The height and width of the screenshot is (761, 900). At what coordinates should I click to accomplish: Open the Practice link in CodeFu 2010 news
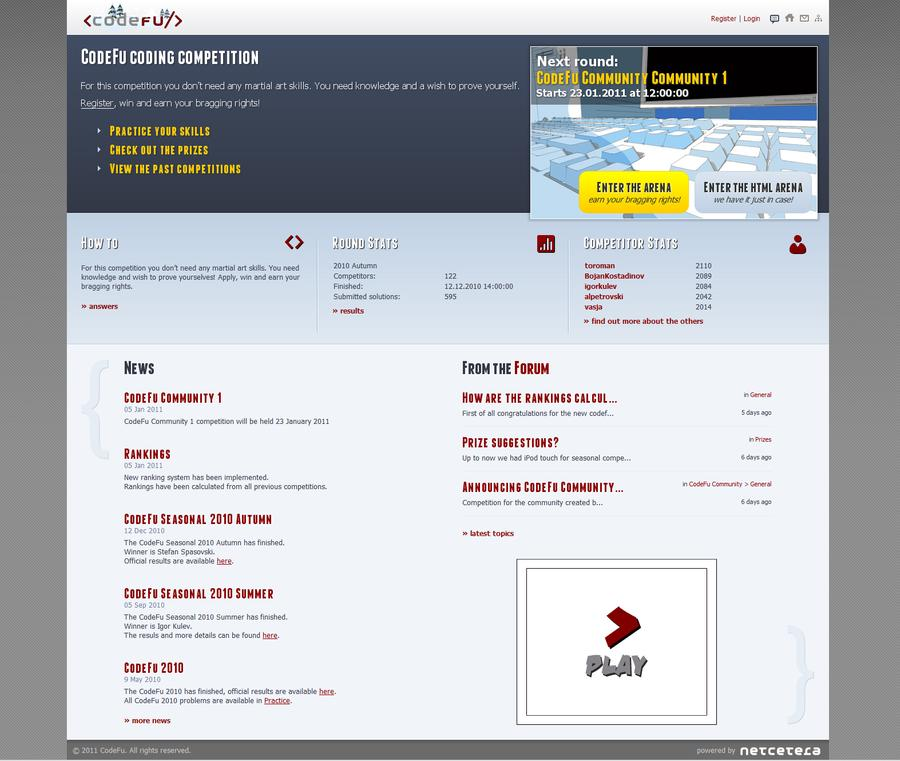pyautogui.click(x=277, y=701)
